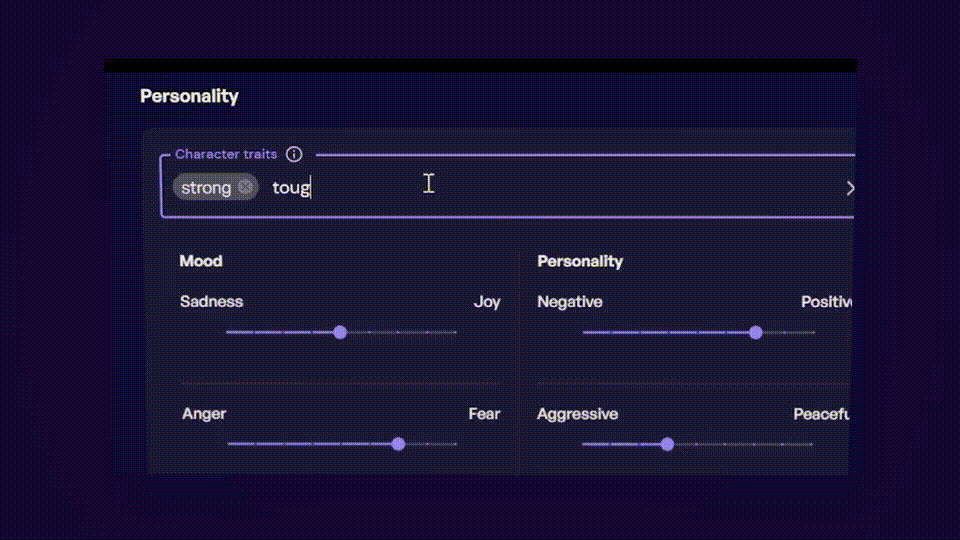Click the Negative–Positive slider handle
The height and width of the screenshot is (540, 960).
[756, 332]
